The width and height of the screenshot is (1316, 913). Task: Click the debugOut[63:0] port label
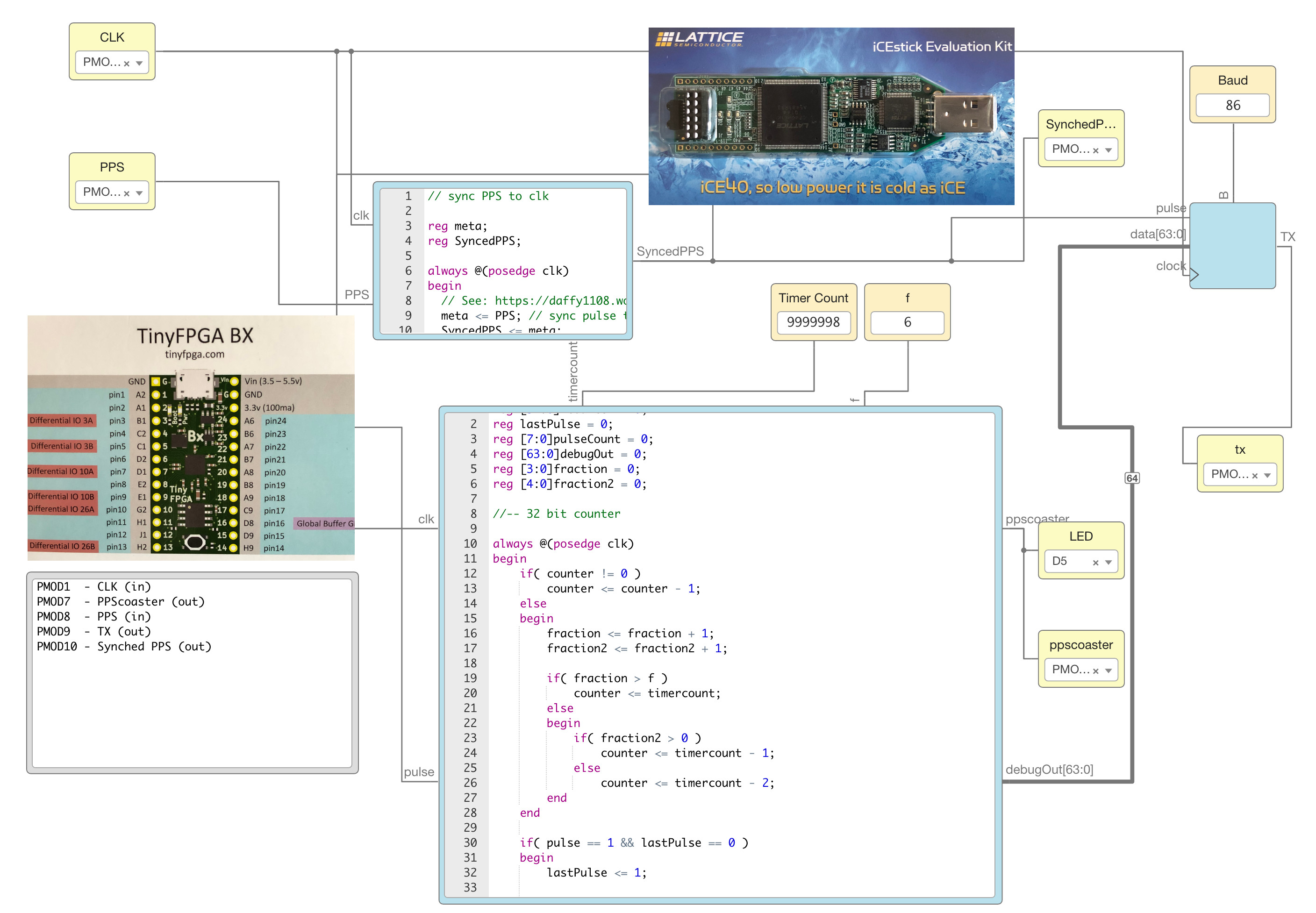click(x=1049, y=770)
